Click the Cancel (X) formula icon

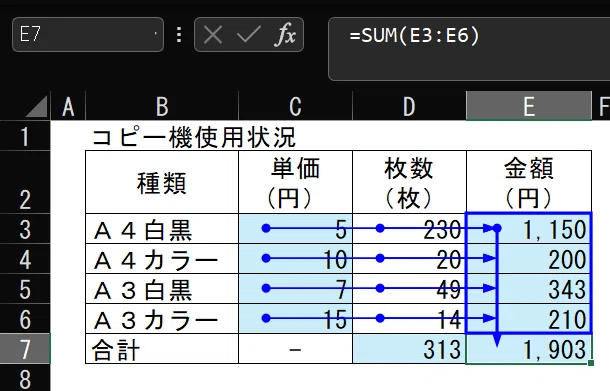pyautogui.click(x=213, y=35)
